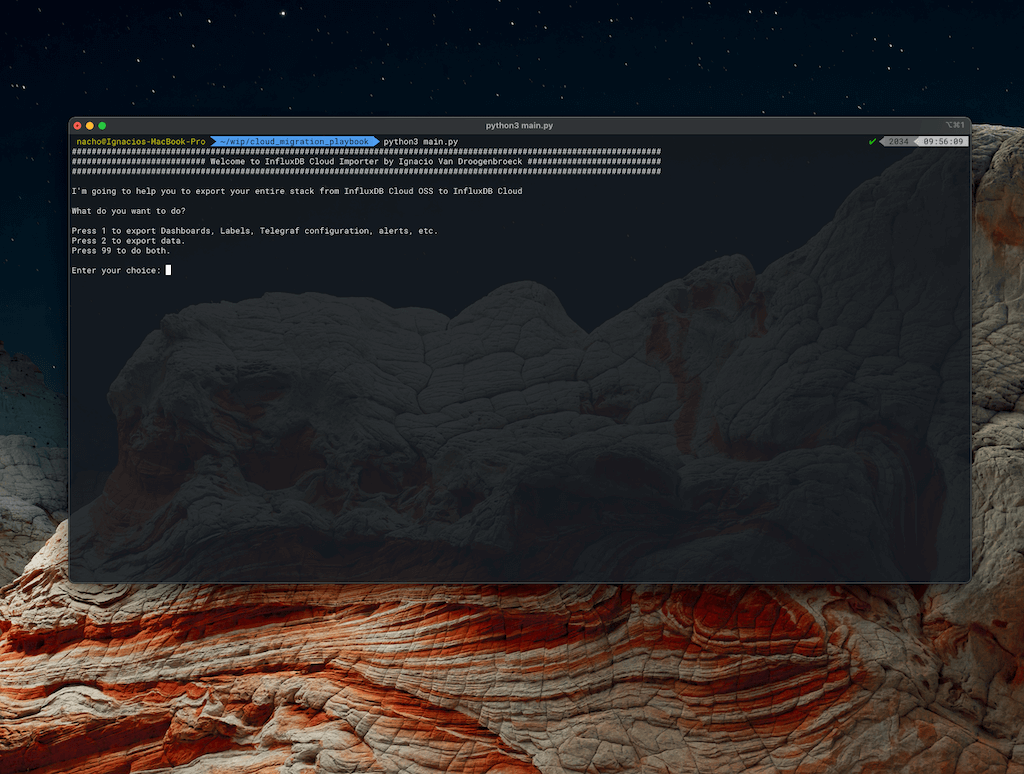Click the 2034 history number segment

(x=898, y=141)
